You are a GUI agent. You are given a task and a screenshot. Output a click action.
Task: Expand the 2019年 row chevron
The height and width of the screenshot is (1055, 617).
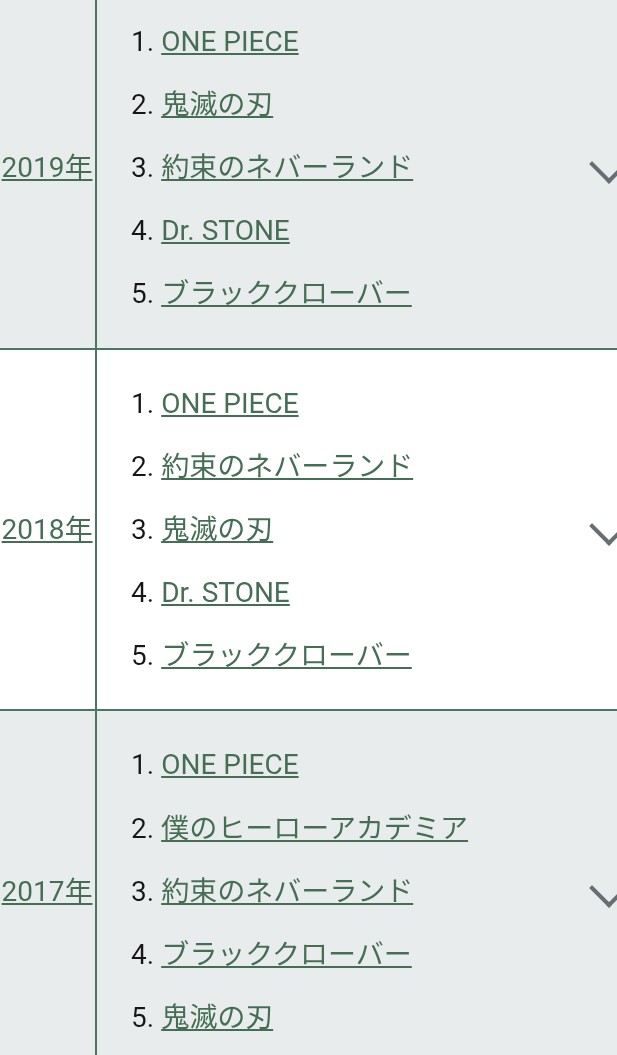coord(604,173)
